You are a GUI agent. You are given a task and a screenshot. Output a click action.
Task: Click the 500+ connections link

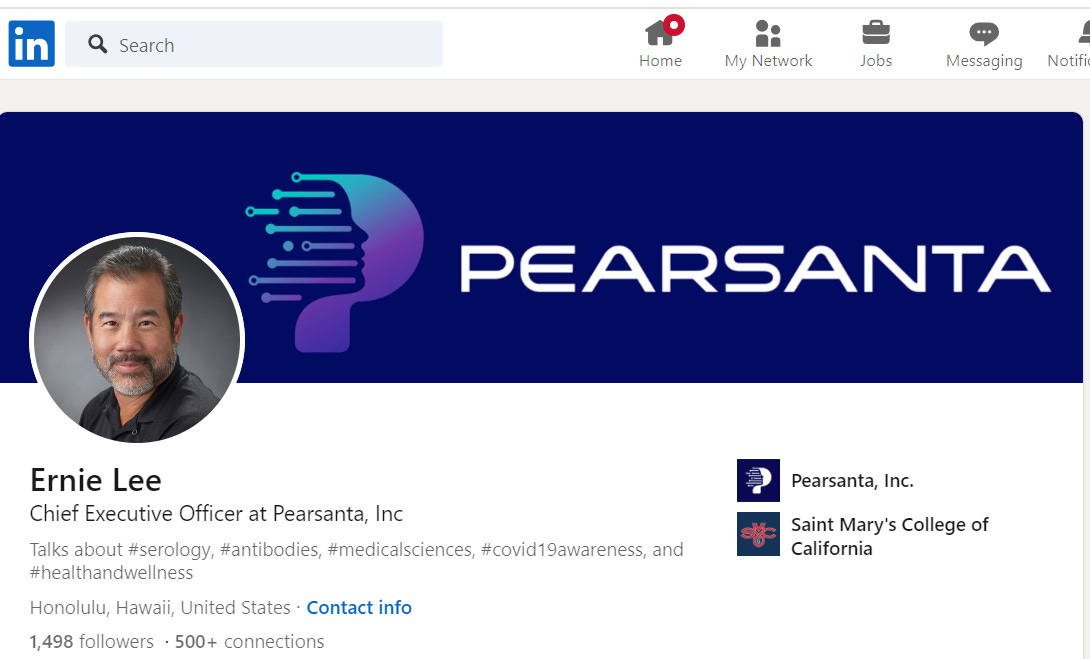pyautogui.click(x=250, y=641)
